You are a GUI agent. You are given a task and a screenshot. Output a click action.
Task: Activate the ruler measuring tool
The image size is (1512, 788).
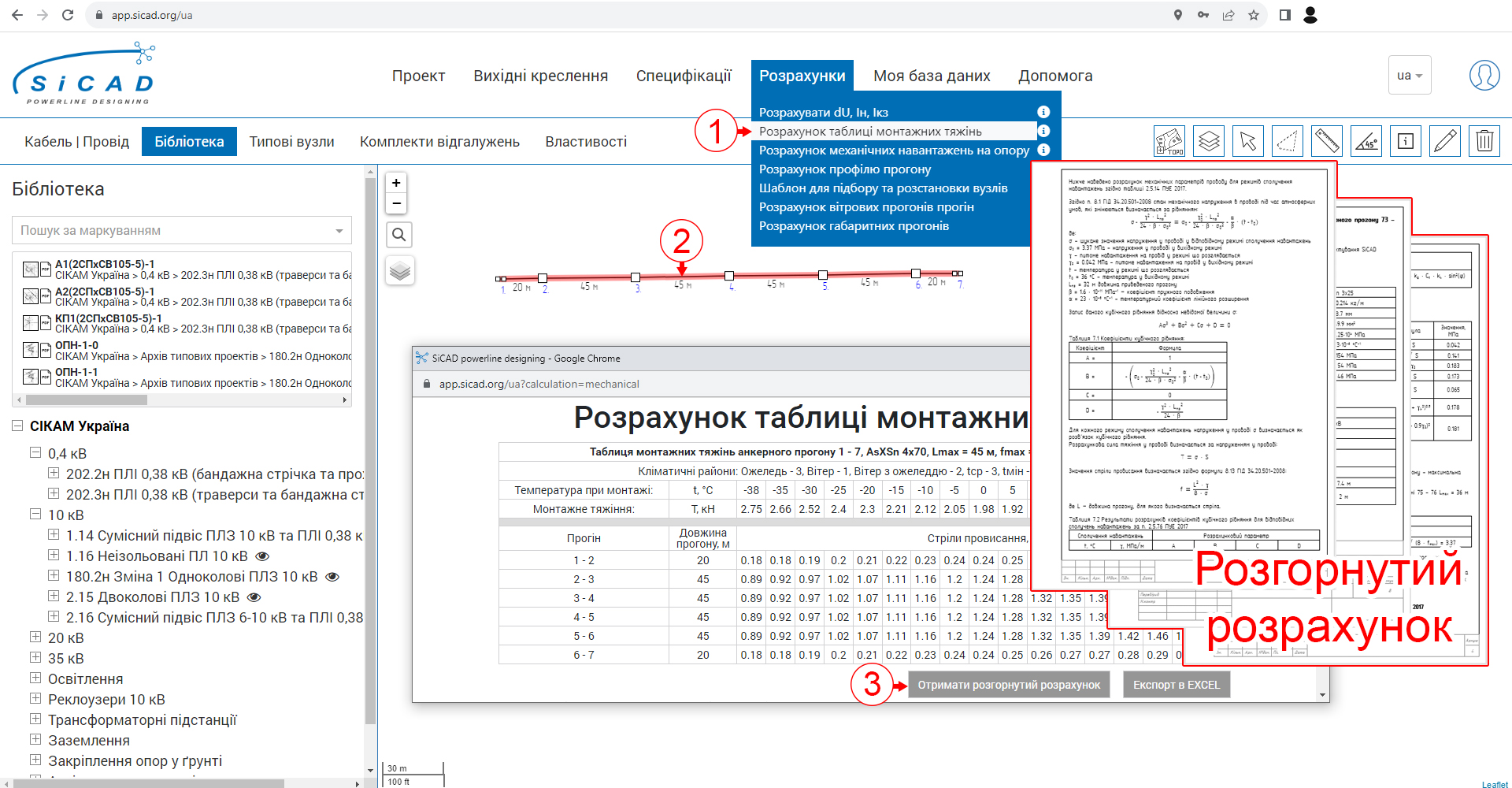[1327, 141]
